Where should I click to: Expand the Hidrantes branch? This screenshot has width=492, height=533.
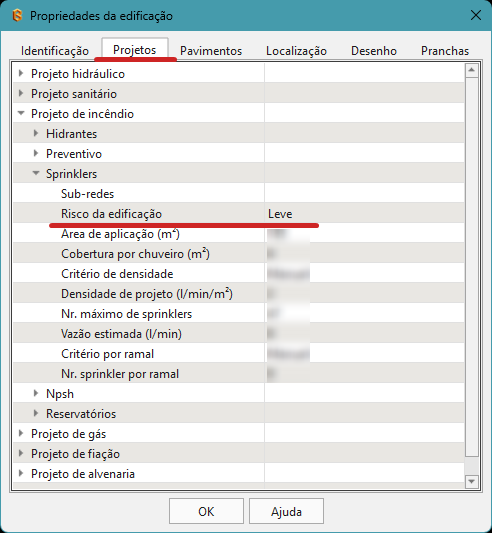click(36, 133)
